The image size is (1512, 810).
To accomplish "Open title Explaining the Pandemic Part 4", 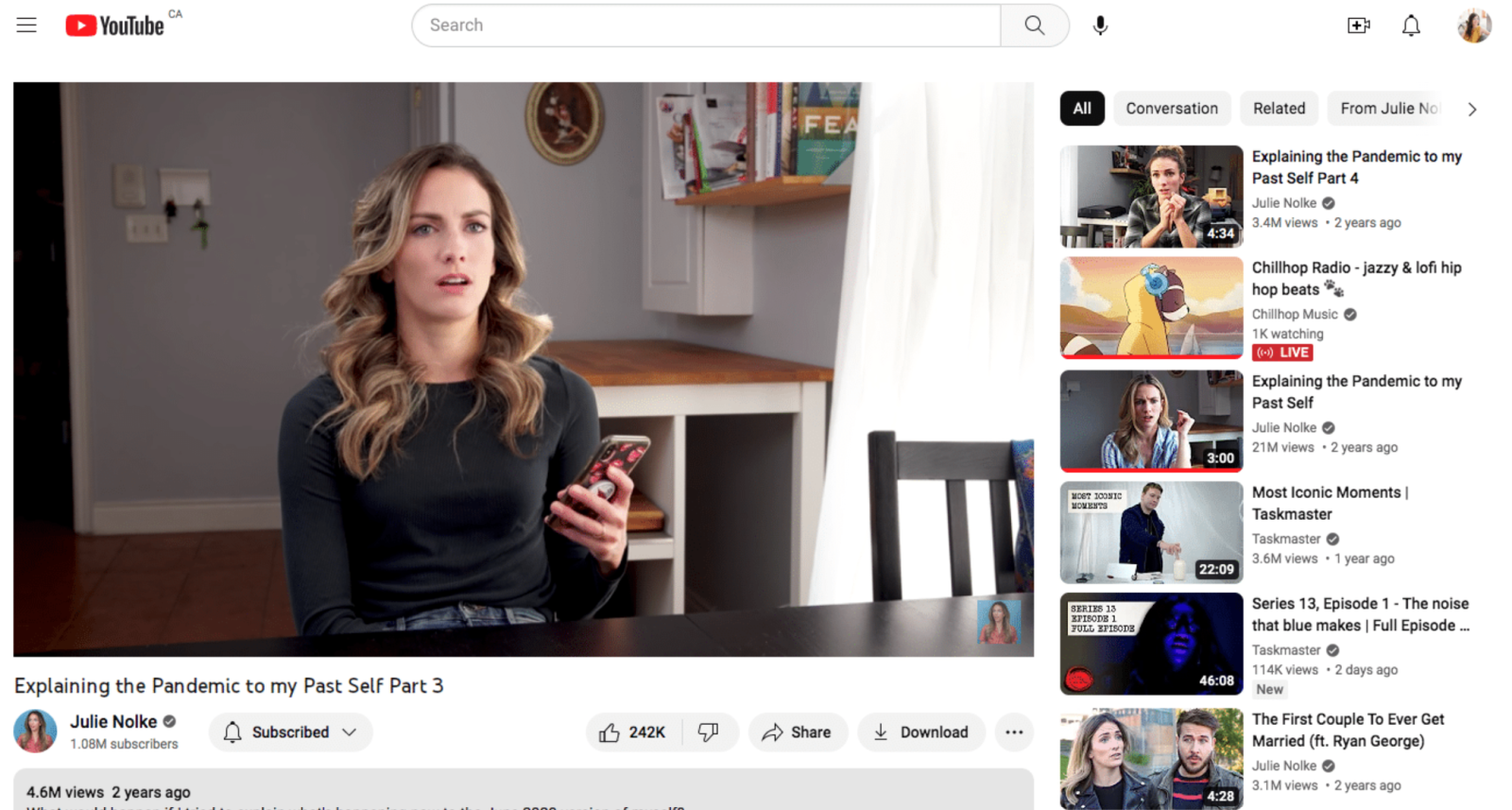I will (1357, 167).
